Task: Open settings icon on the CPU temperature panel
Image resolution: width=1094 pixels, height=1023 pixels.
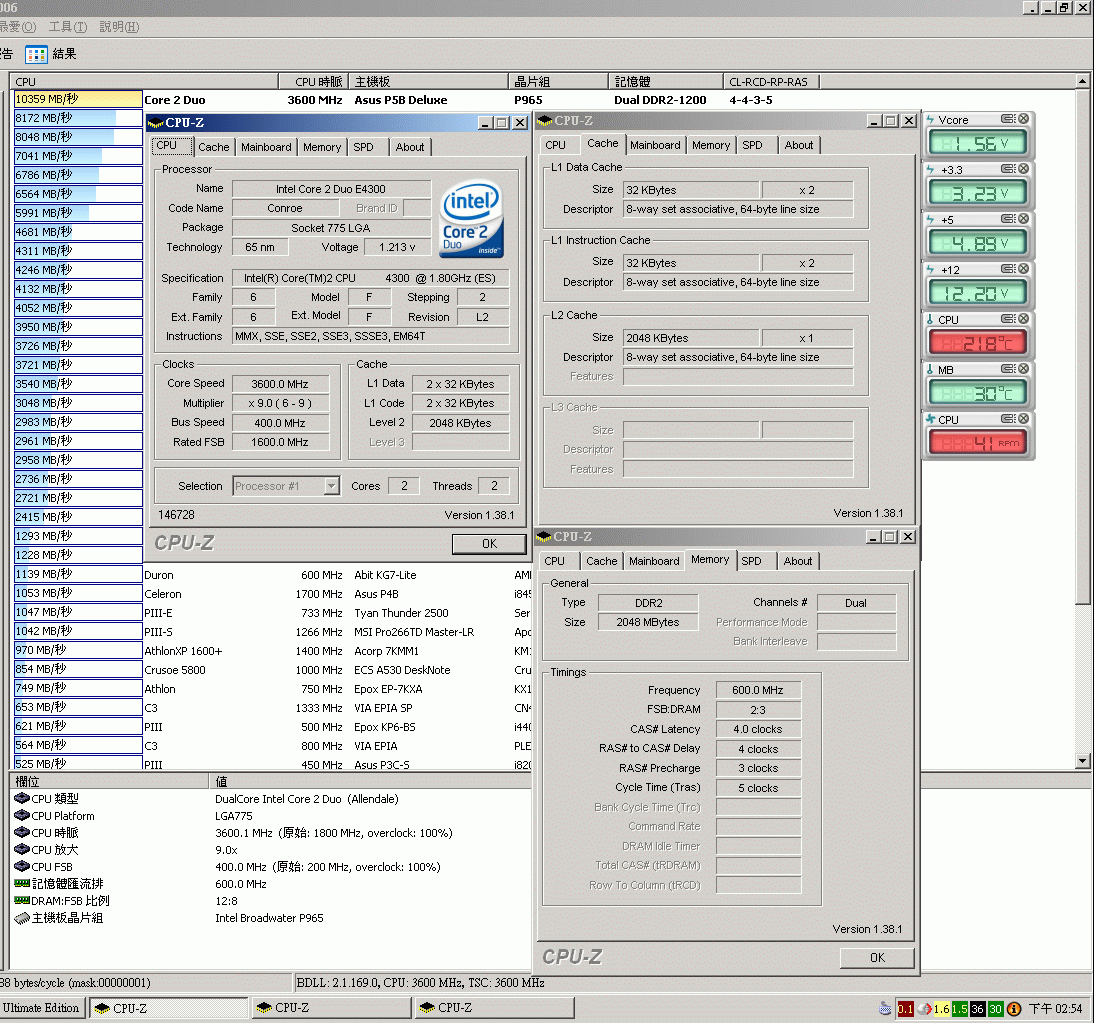Action: pyautogui.click(x=1007, y=319)
